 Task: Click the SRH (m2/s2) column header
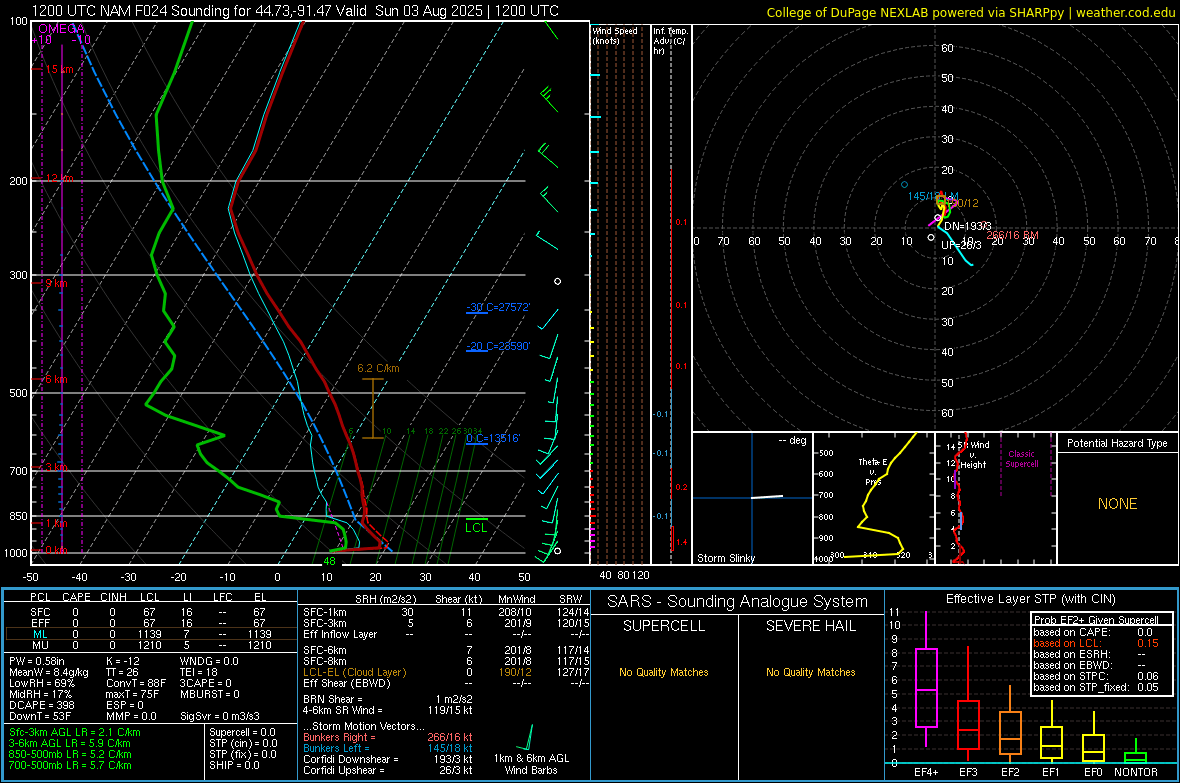[x=385, y=599]
